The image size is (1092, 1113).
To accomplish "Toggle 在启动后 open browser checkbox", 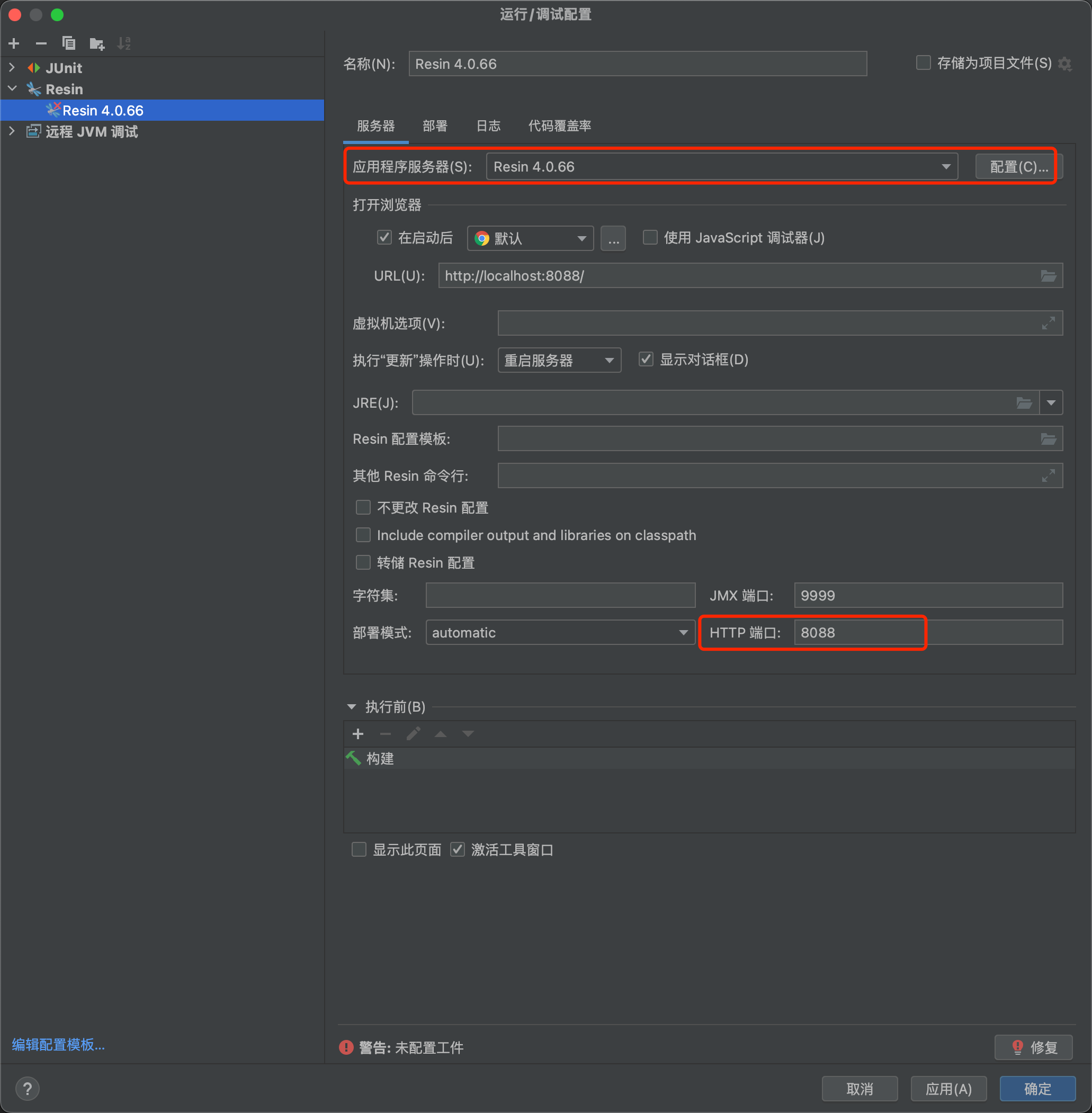I will tap(384, 237).
